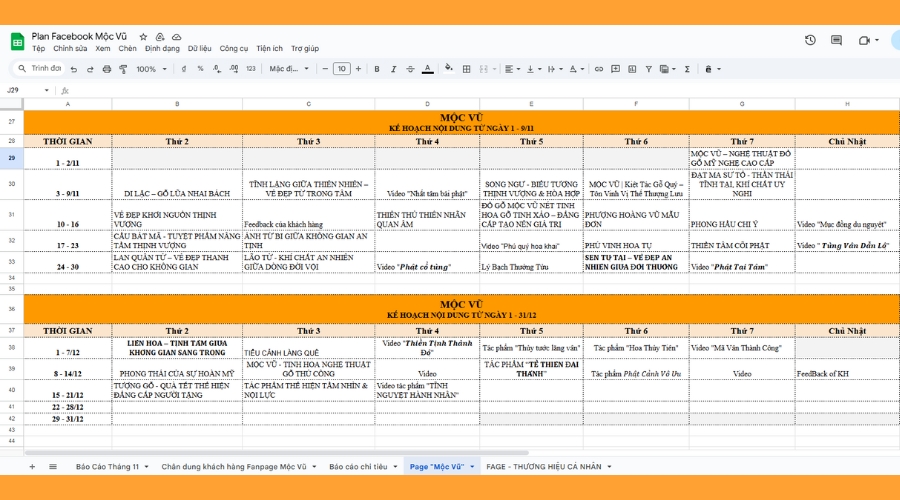The height and width of the screenshot is (500, 900).
Task: Toggle italic formatting
Action: [393, 69]
